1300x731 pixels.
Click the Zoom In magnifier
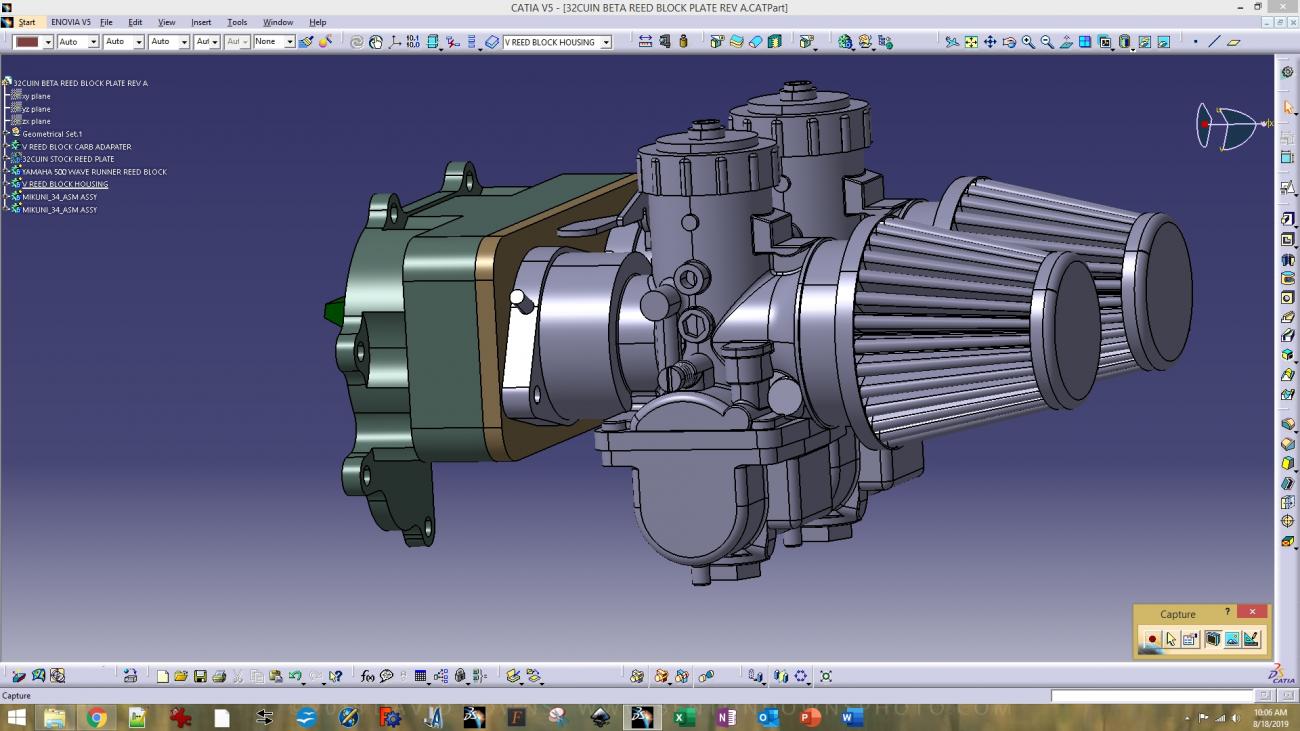pos(1028,42)
